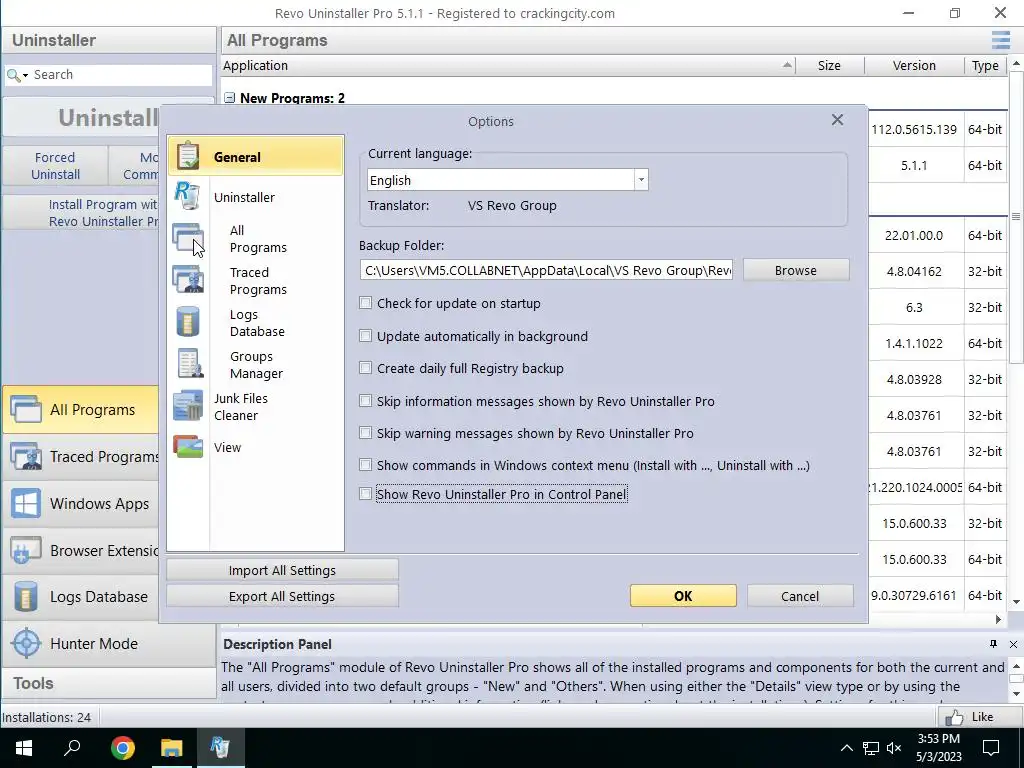Click Import All Settings

click(x=282, y=570)
